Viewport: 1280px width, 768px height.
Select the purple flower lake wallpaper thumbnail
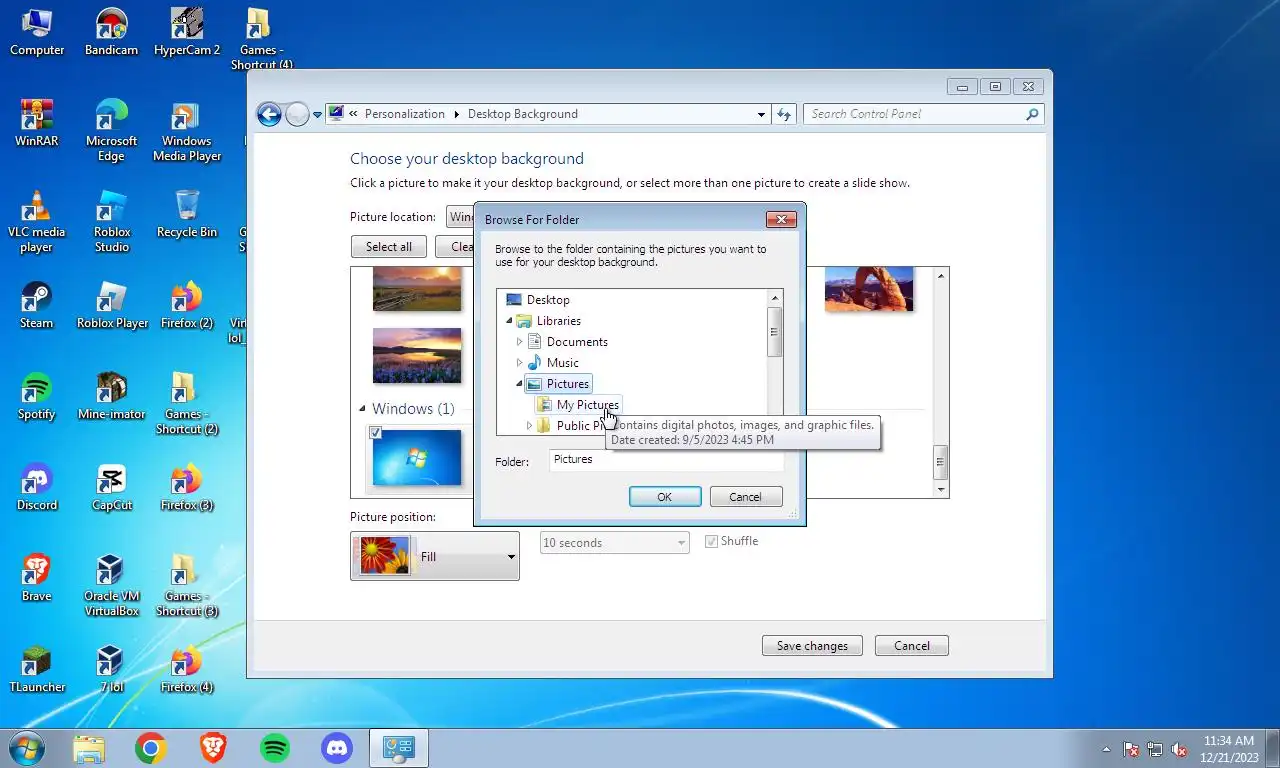click(x=417, y=355)
